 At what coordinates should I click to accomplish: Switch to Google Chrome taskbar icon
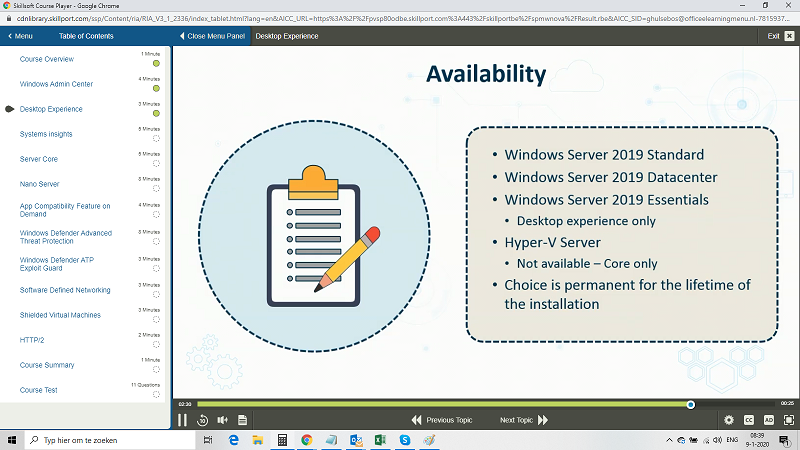point(307,440)
